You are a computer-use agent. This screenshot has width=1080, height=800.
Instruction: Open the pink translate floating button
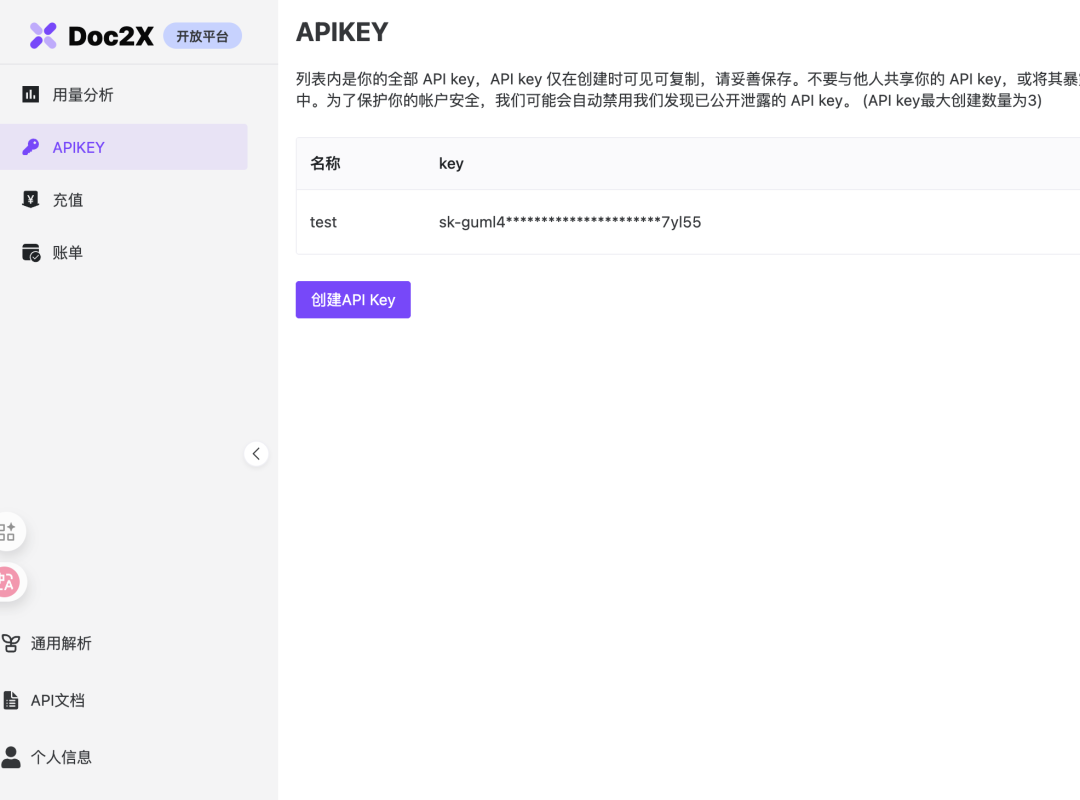point(8,582)
